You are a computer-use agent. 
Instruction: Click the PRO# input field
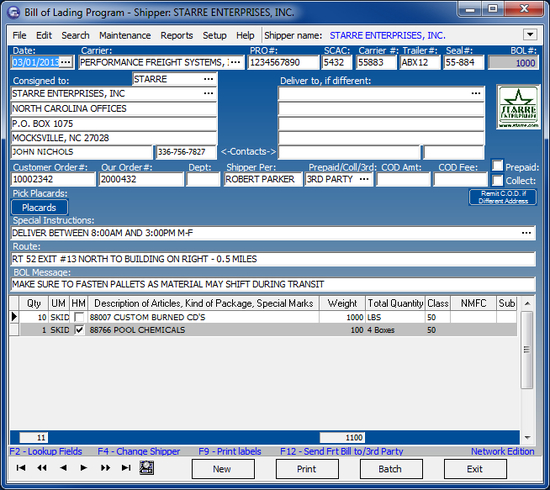(x=283, y=63)
